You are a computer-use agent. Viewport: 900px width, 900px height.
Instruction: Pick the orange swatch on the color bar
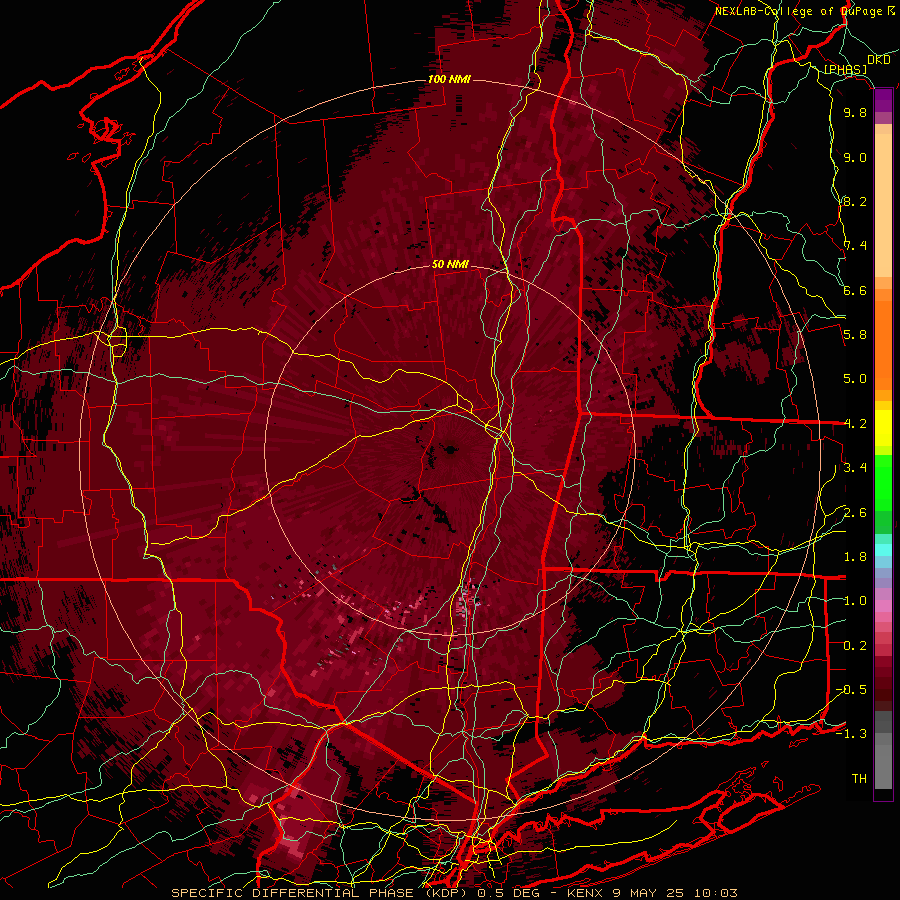click(x=883, y=344)
